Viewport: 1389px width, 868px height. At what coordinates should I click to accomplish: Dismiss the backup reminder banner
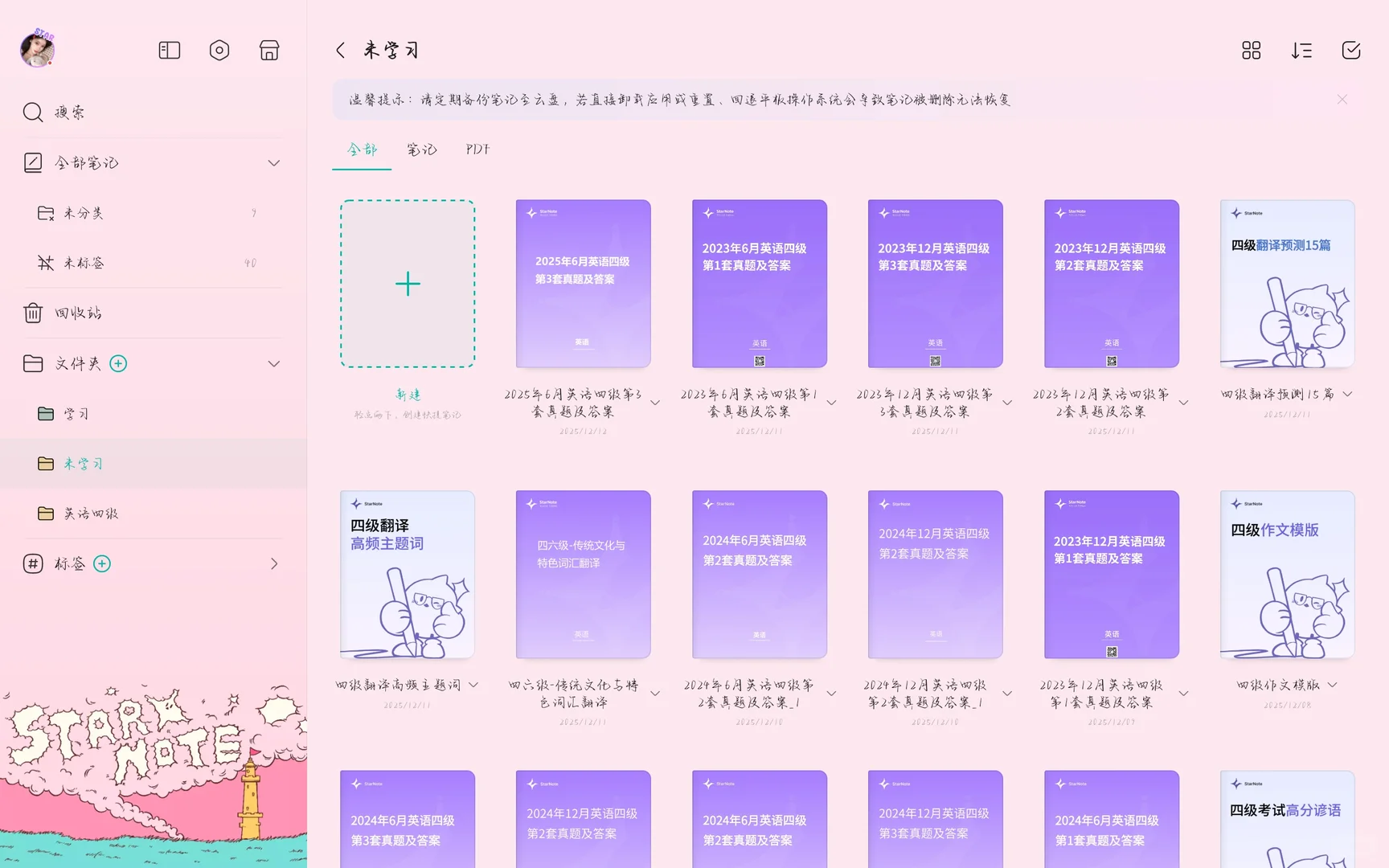[1342, 99]
